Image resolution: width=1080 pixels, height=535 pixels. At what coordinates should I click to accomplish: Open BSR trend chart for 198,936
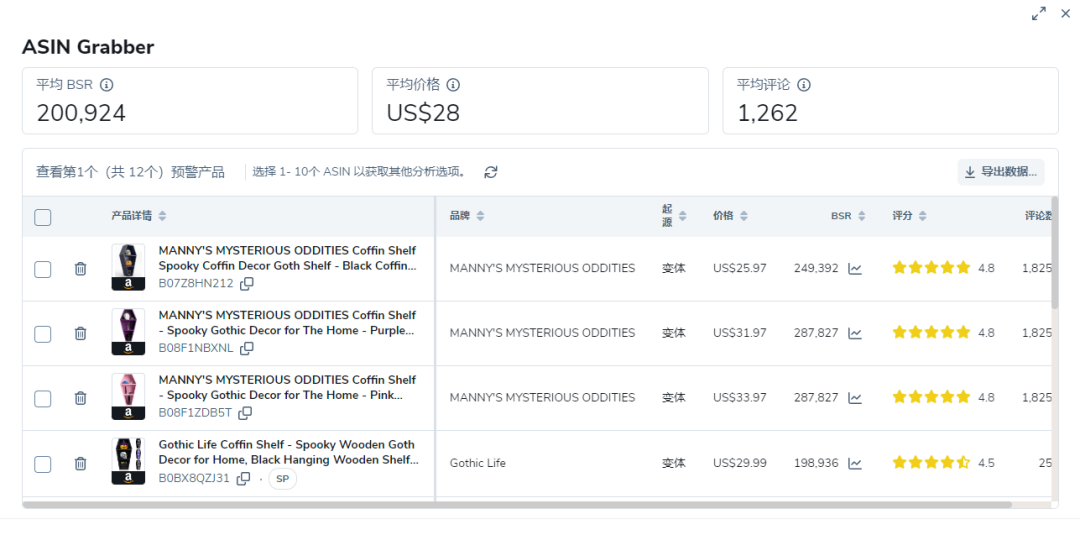click(x=855, y=463)
